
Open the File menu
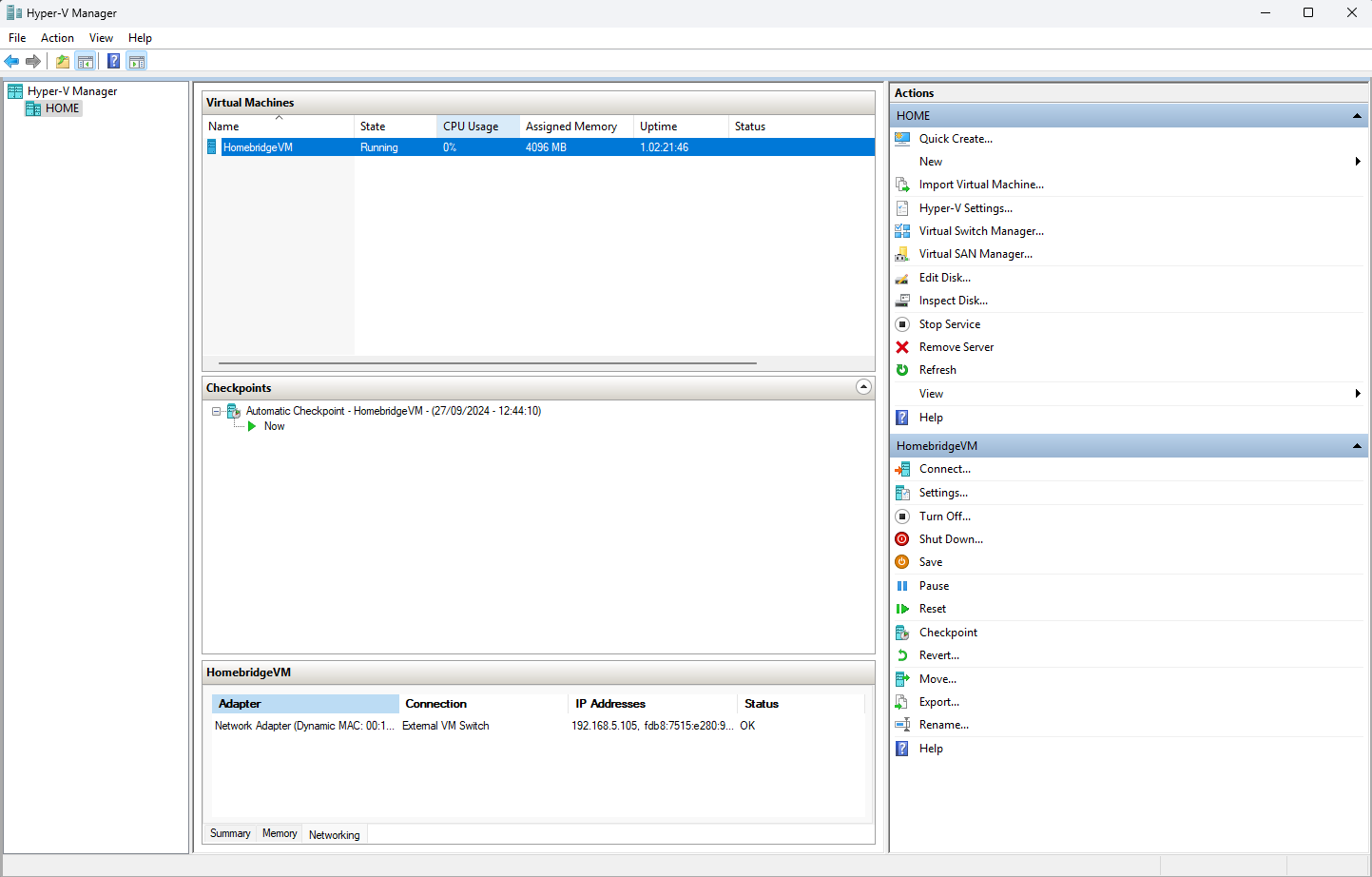point(17,38)
